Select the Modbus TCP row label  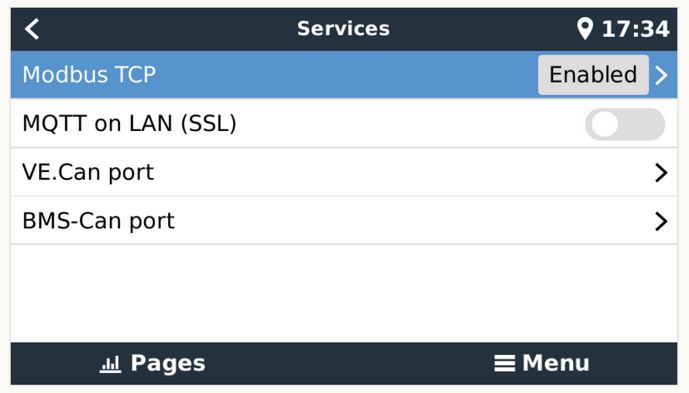coord(89,75)
